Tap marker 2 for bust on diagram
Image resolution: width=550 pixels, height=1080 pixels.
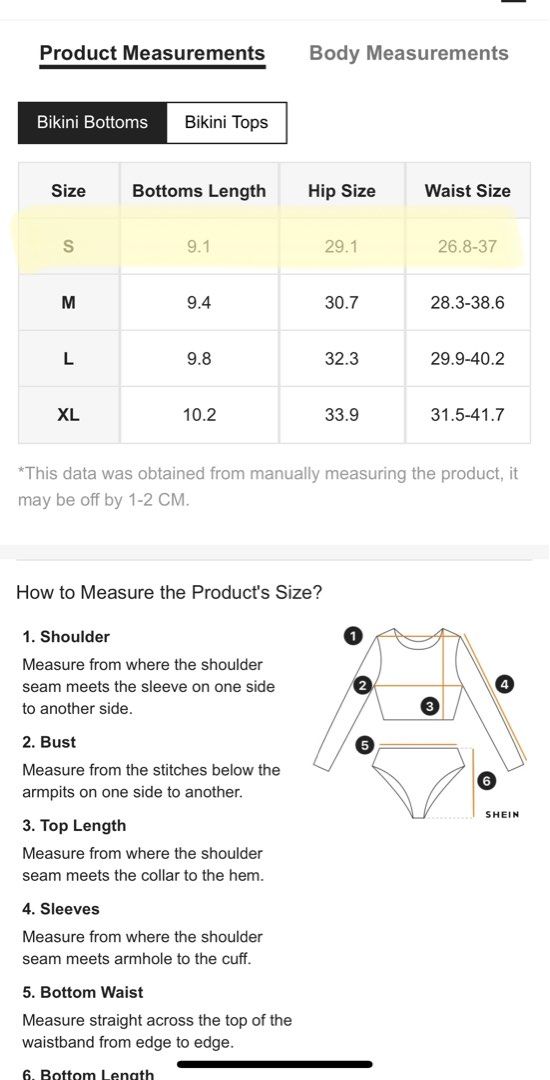click(x=362, y=685)
